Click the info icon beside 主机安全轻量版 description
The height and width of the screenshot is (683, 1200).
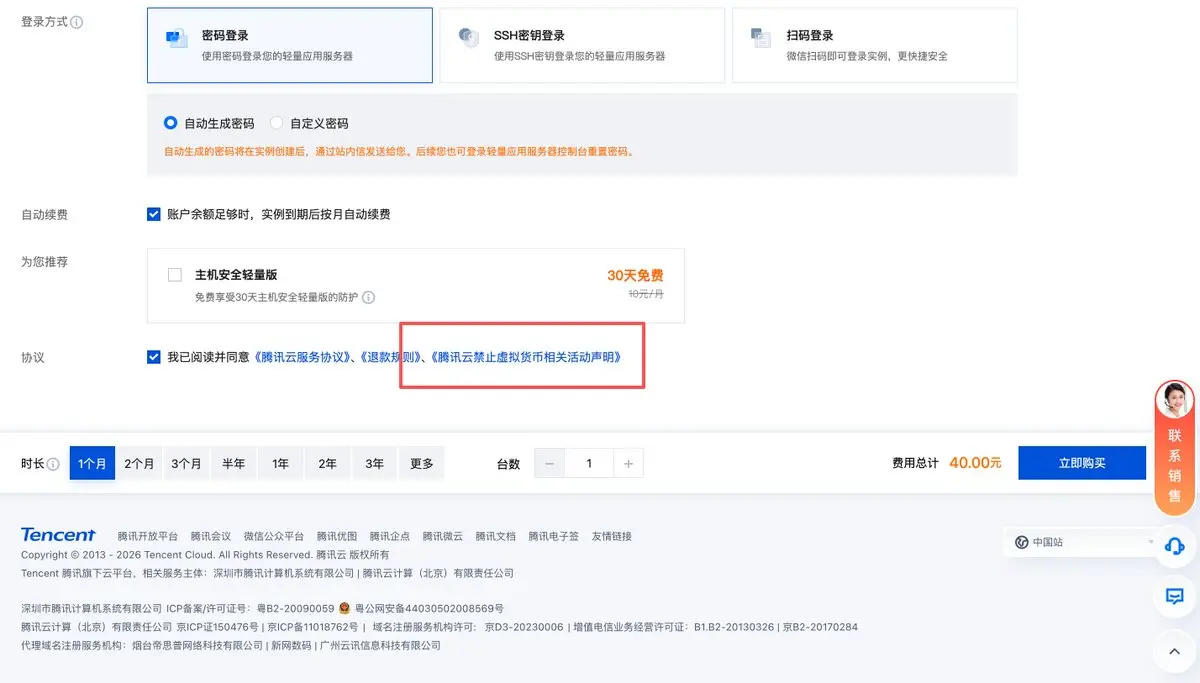pos(368,297)
